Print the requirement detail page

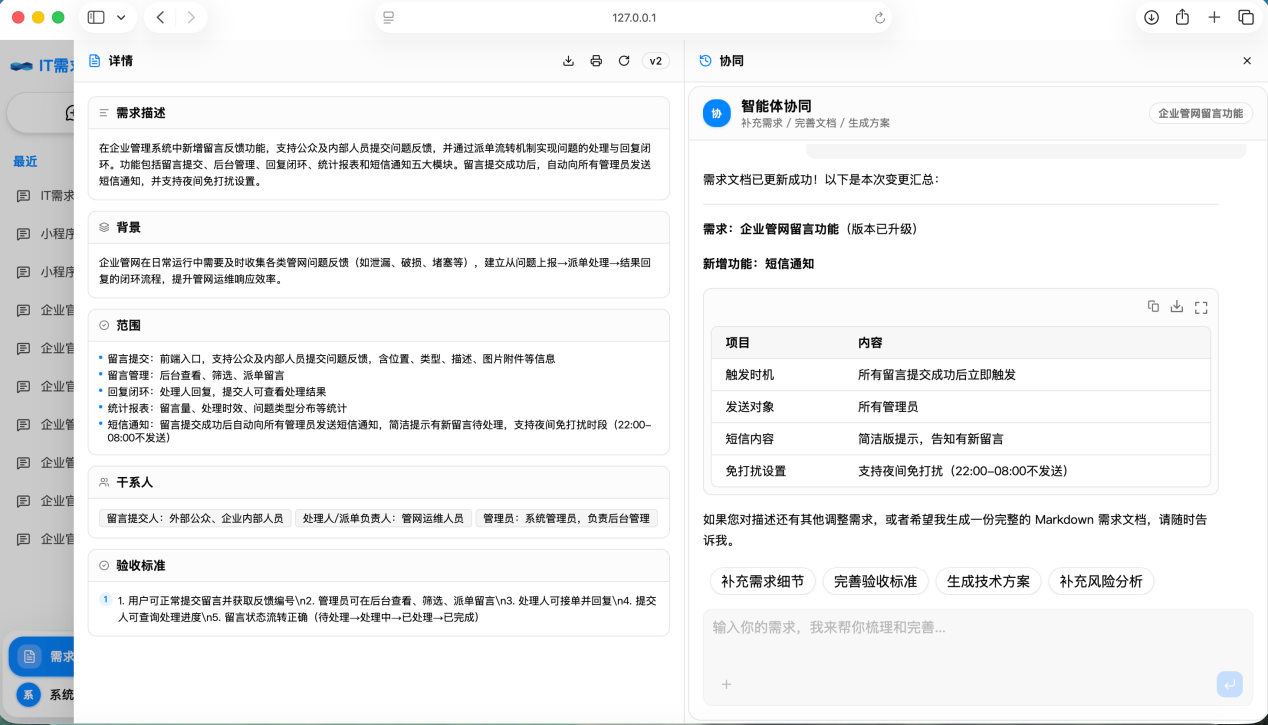596,61
